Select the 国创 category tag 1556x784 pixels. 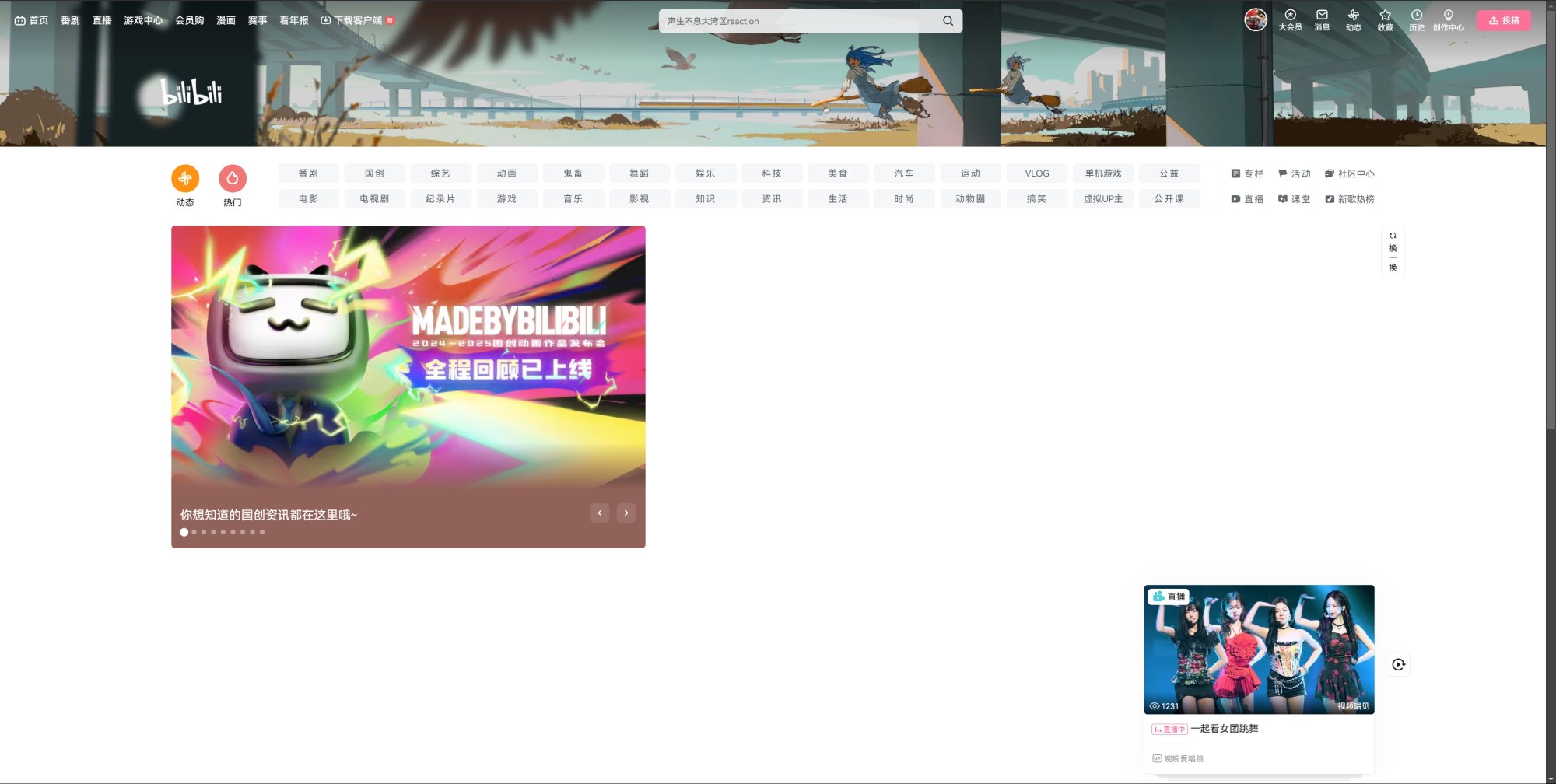pyautogui.click(x=374, y=173)
